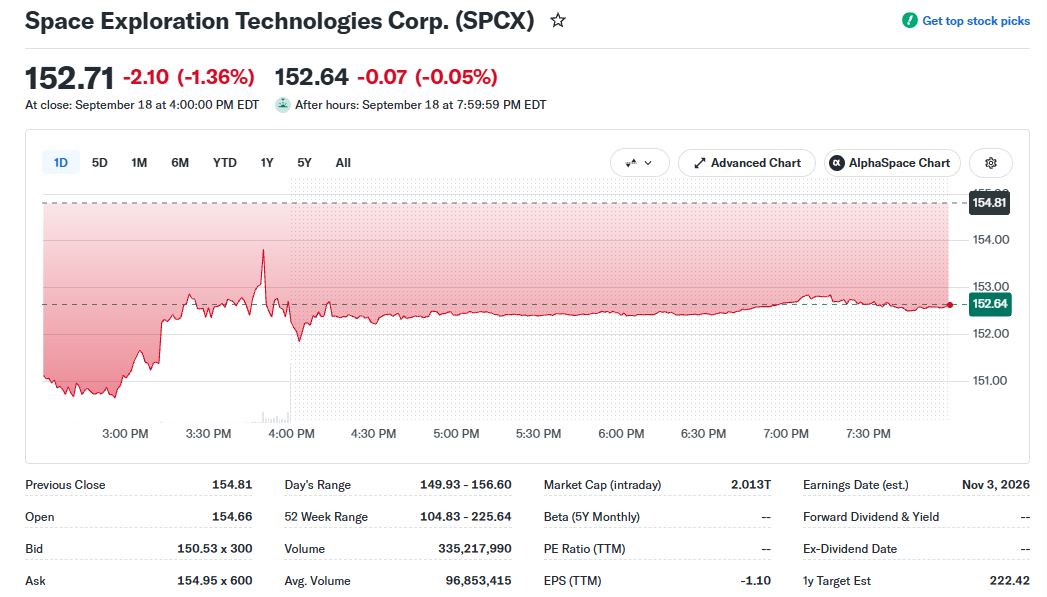Click the AlphaSpace Chart logo icon
This screenshot has height=597, width=1047.
tap(837, 163)
